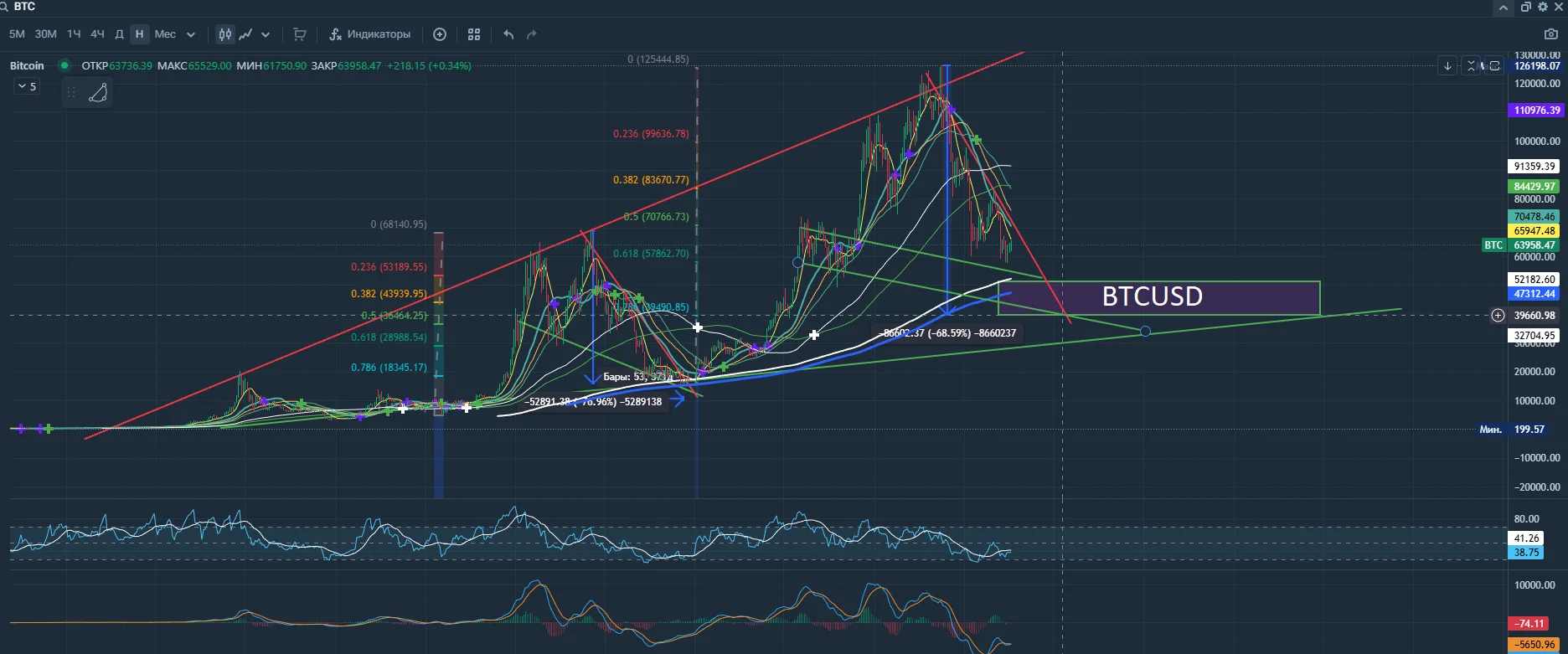Image resolution: width=1568 pixels, height=654 pixels.
Task: Click the search magnifier icon next to BTC
Action: pos(4,7)
